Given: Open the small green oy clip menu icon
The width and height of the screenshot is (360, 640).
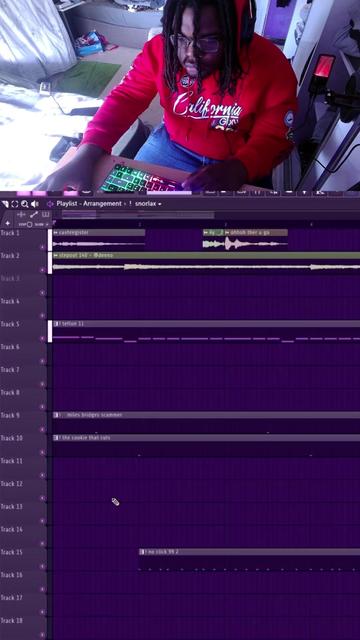Looking at the screenshot, I should click(x=206, y=232).
